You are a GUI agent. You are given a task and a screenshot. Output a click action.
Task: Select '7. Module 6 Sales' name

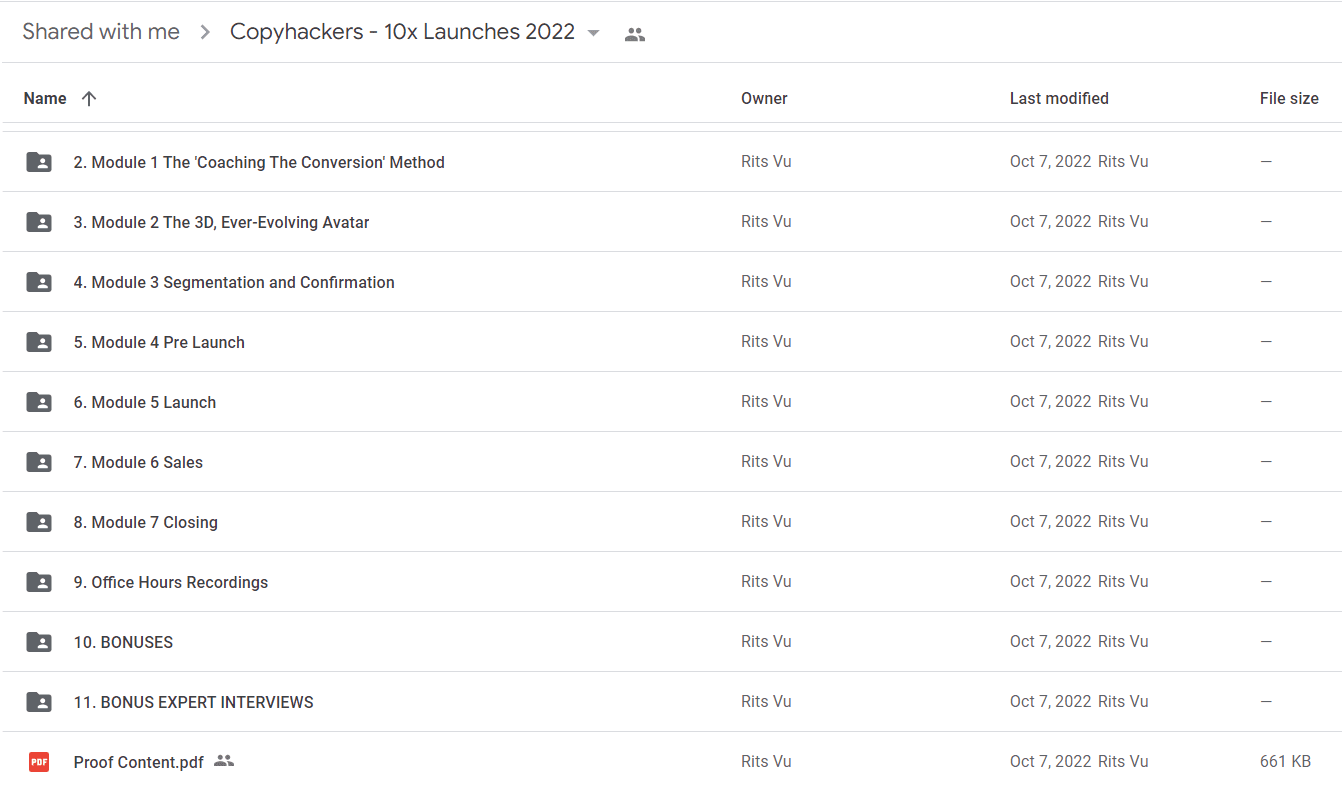coord(138,462)
